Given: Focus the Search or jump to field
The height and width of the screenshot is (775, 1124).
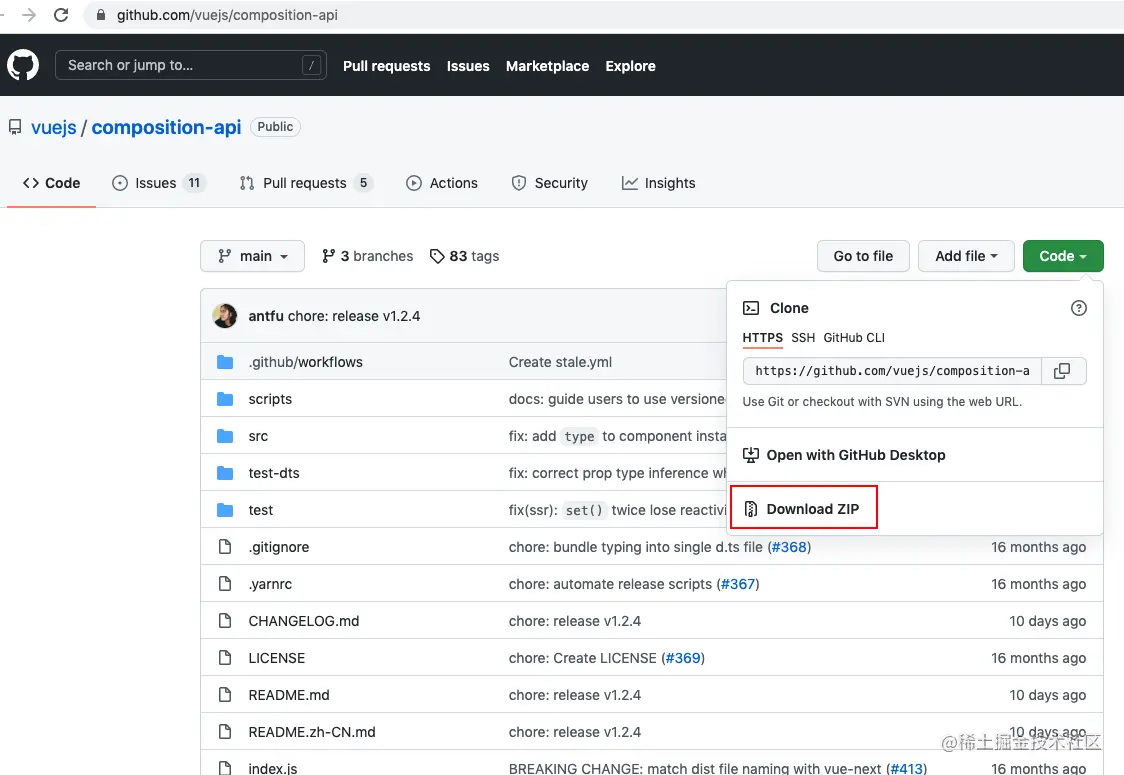Looking at the screenshot, I should [x=191, y=65].
